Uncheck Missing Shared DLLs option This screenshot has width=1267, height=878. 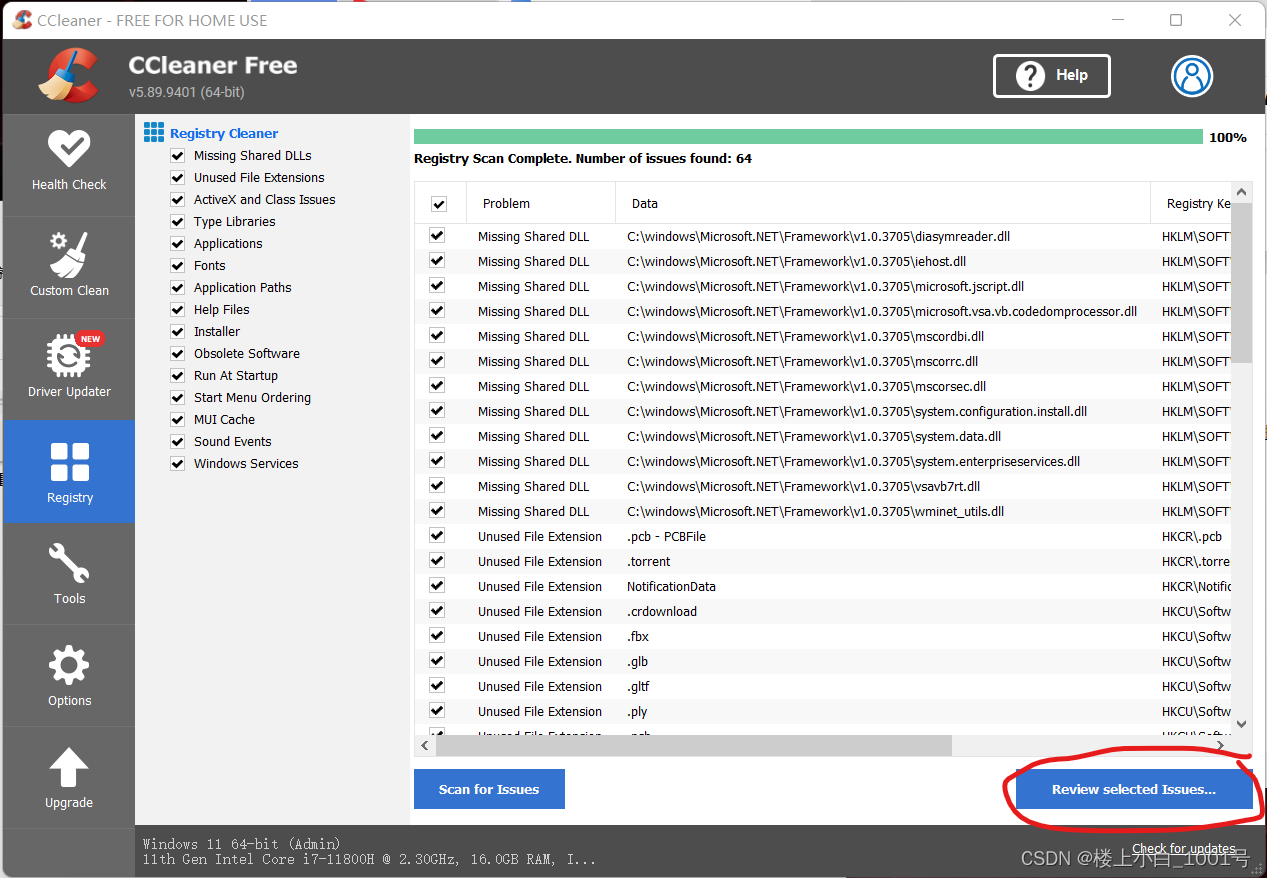(178, 156)
